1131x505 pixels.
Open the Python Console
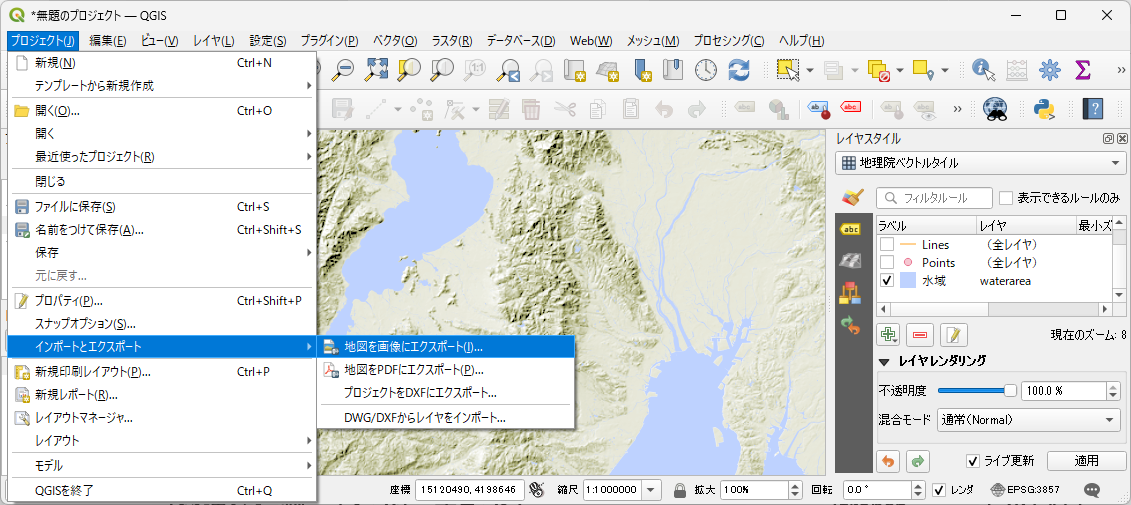(1044, 109)
